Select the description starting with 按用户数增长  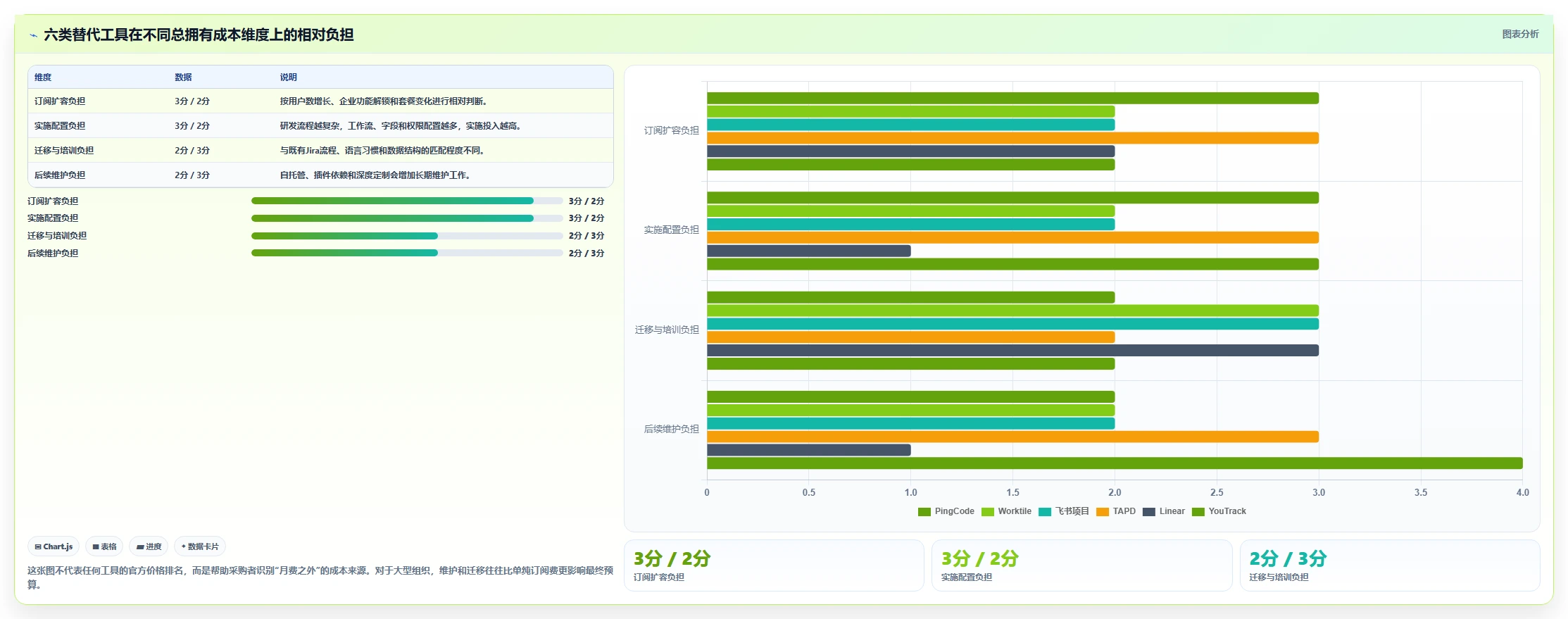[384, 101]
